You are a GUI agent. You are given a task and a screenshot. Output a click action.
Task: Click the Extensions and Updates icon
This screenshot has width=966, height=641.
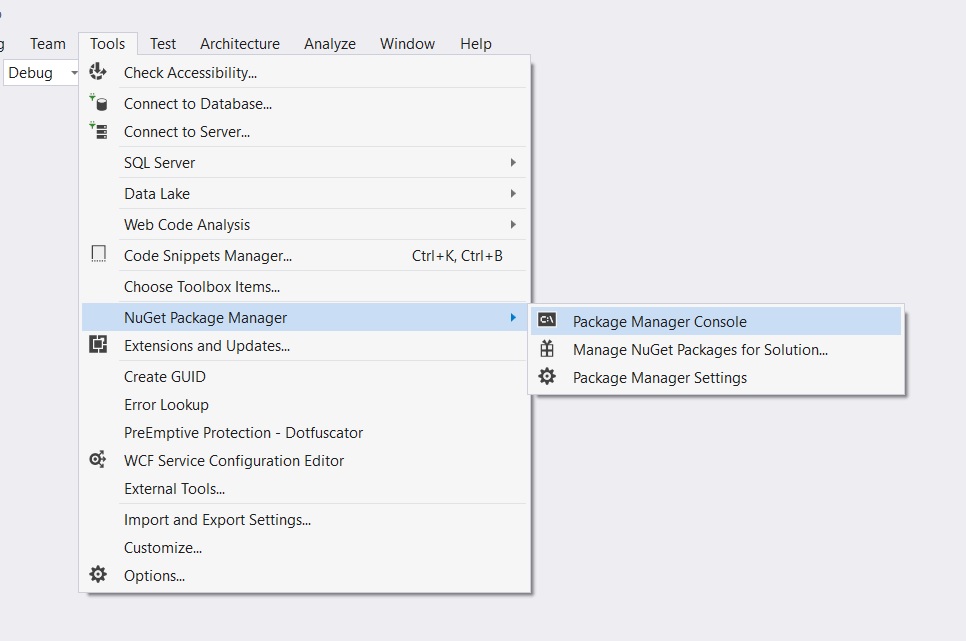pyautogui.click(x=98, y=345)
